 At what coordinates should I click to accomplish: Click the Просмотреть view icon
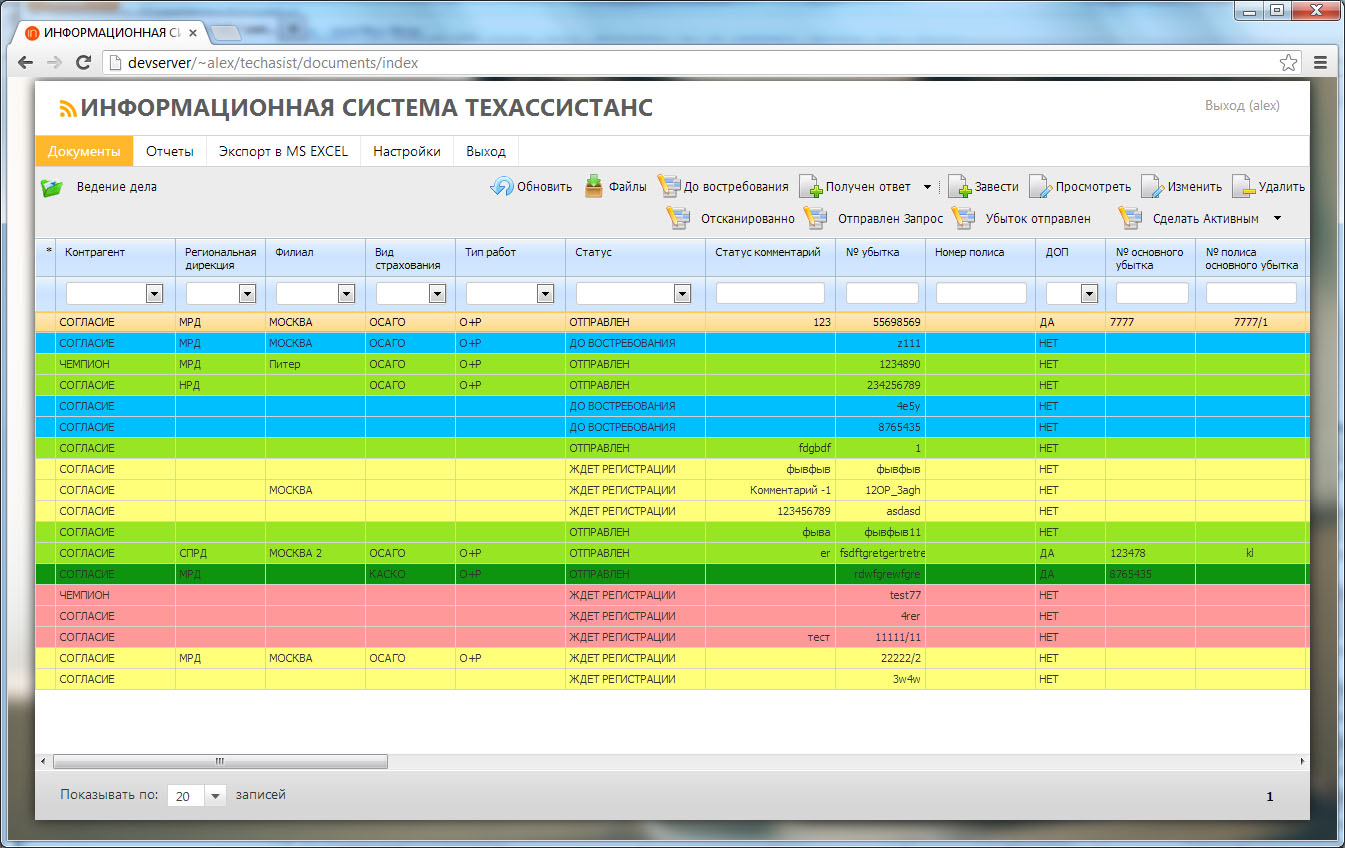point(1040,187)
